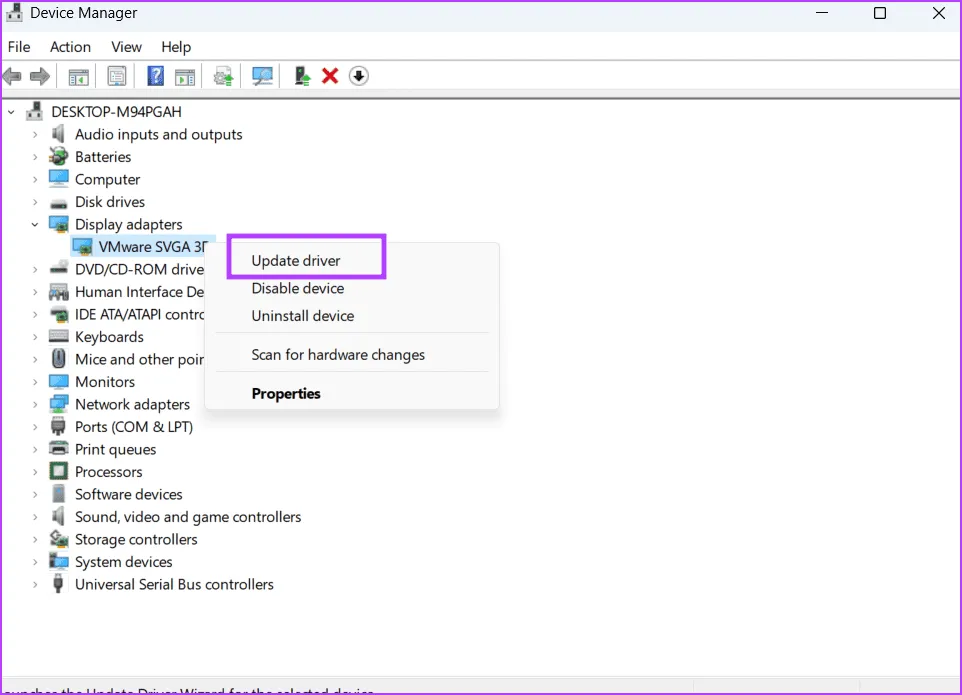This screenshot has width=962, height=695.
Task: Expand the Network adapters category
Action: point(35,405)
